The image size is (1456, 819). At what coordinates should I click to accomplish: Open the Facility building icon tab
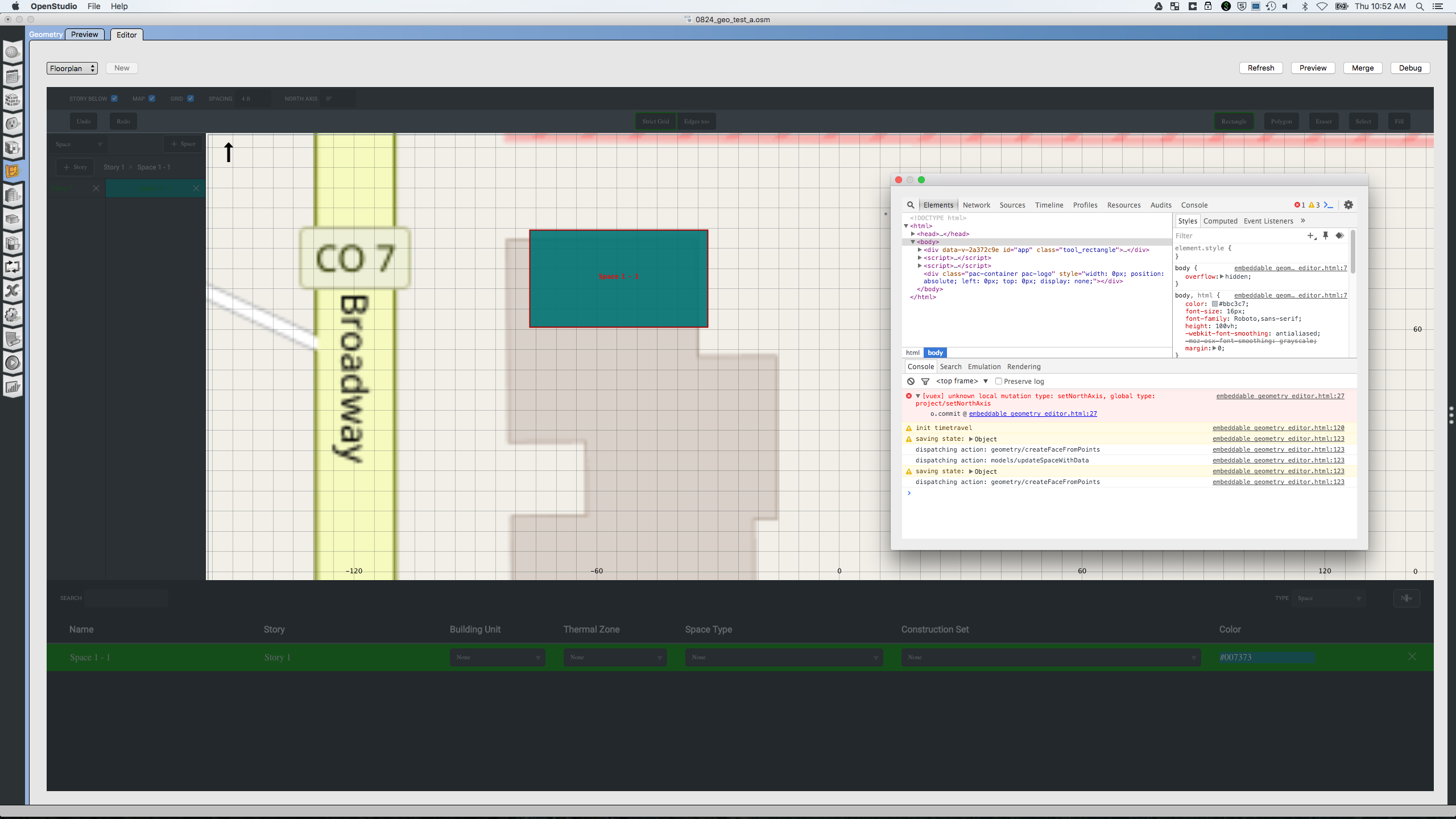tap(13, 196)
